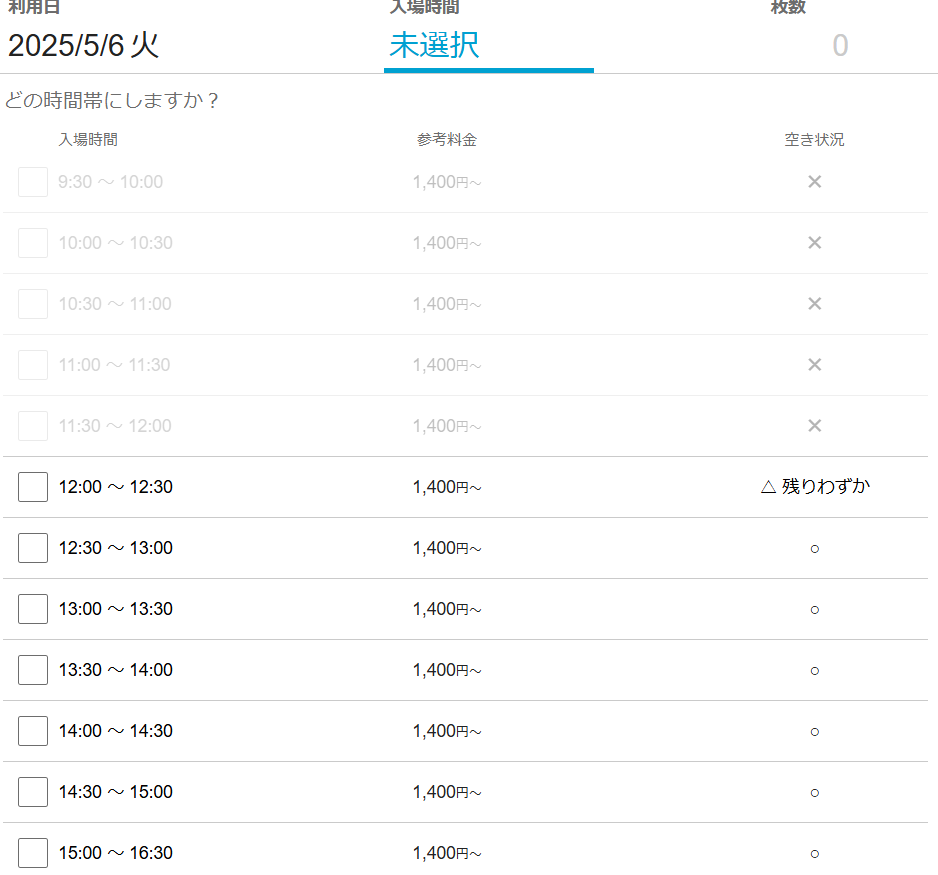Click disabled checkbox for 9:30 ~ 10:00
The width and height of the screenshot is (938, 875).
pyautogui.click(x=33, y=182)
